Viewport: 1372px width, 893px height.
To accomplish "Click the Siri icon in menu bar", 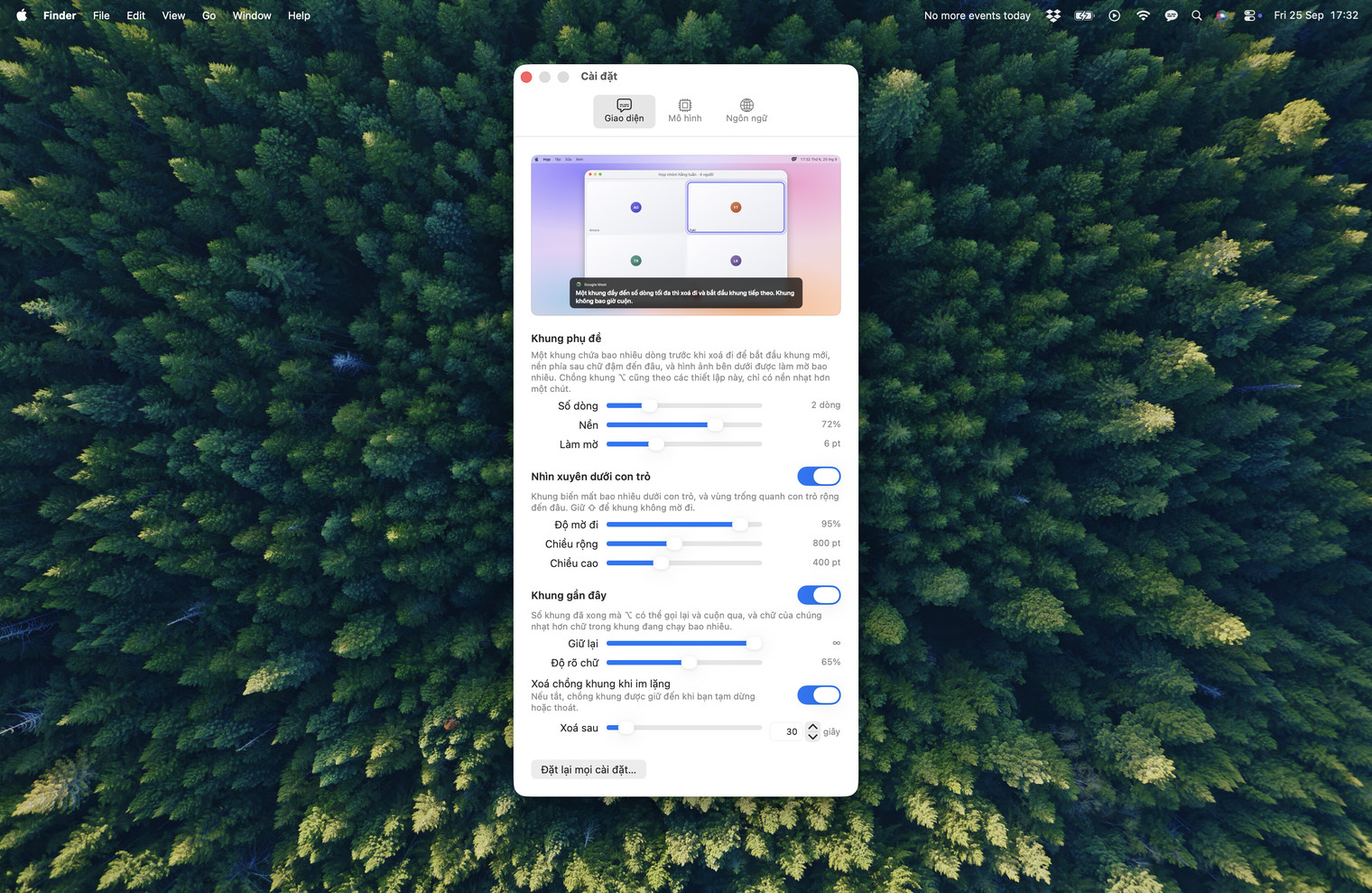I will [x=1222, y=15].
